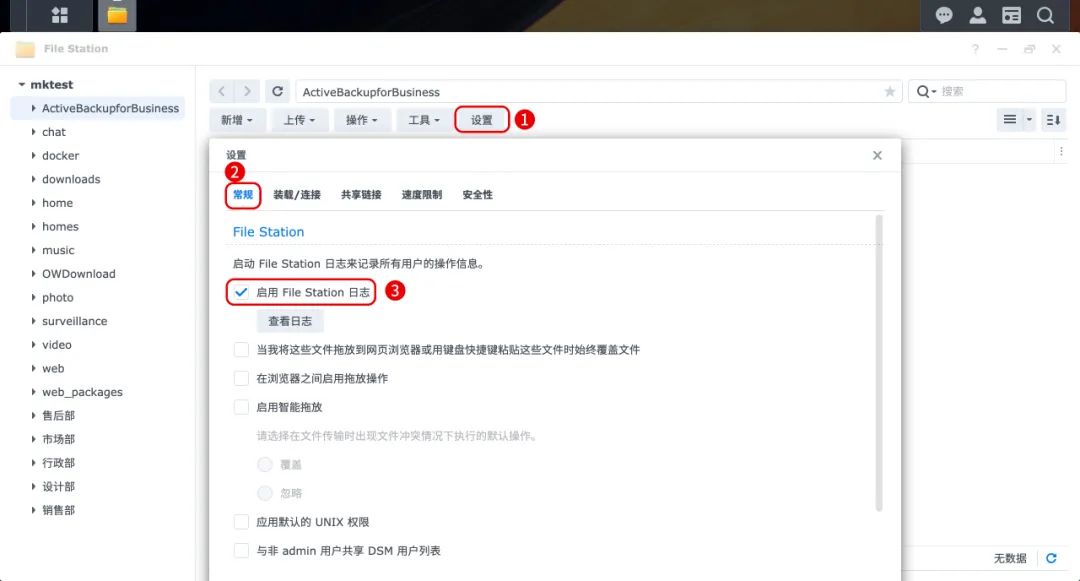The width and height of the screenshot is (1080, 581).
Task: Click the 设置 toolbar button
Action: [482, 120]
